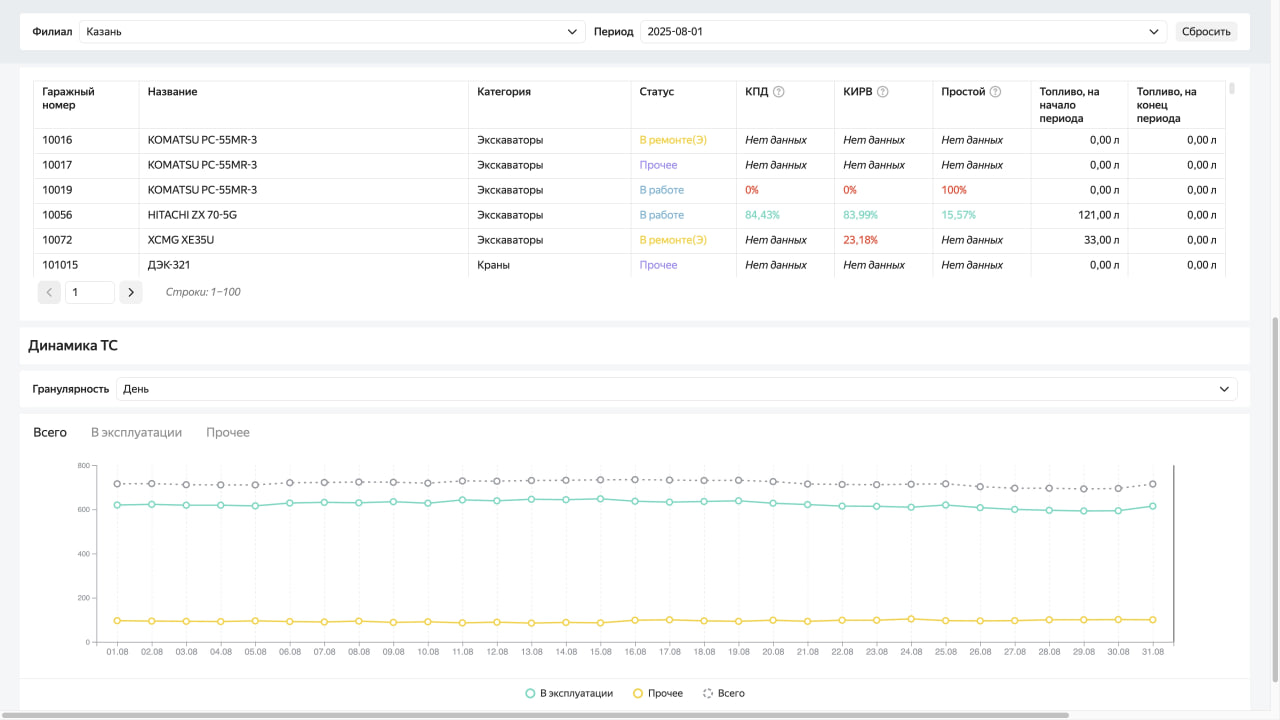Viewport: 1280px width, 720px height.
Task: Expand the Гранулярность dropdown set to День
Action: click(x=676, y=389)
